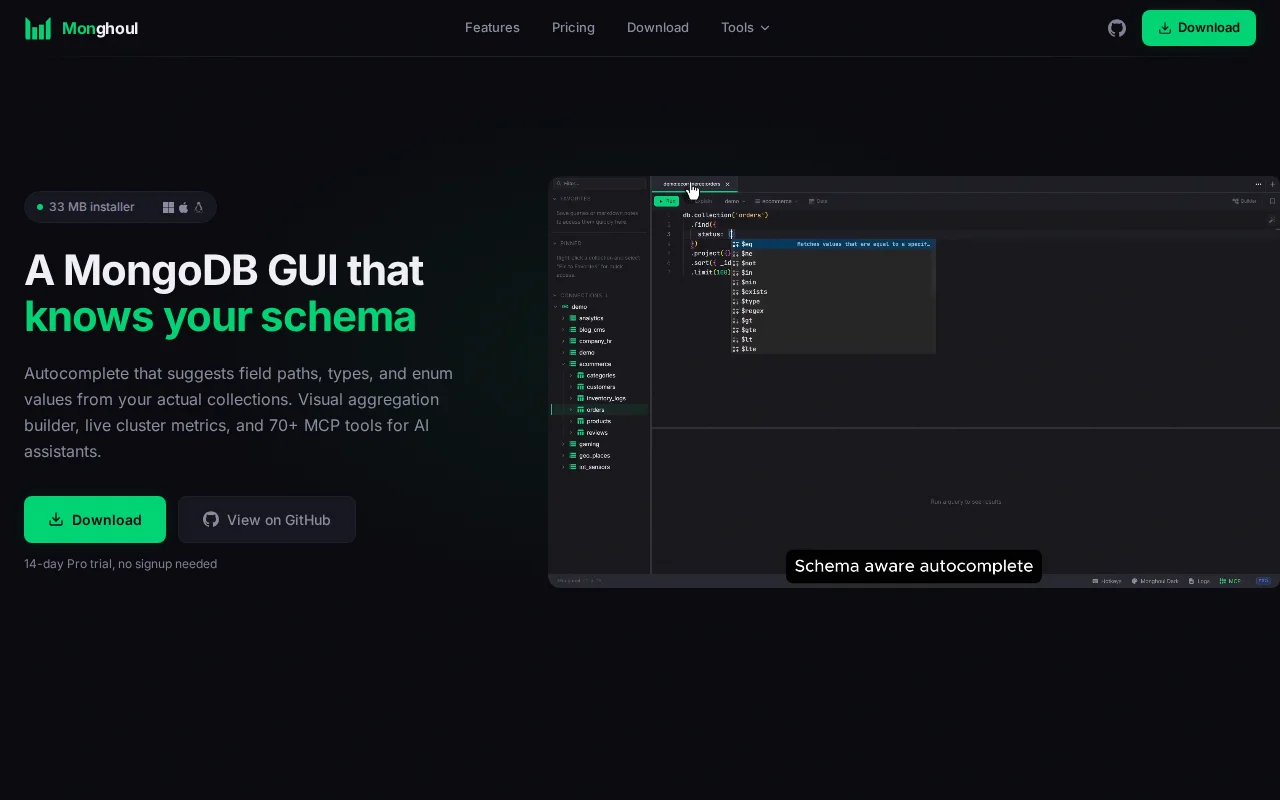Open the Pricing nav link
The height and width of the screenshot is (800, 1280).
[x=573, y=28]
